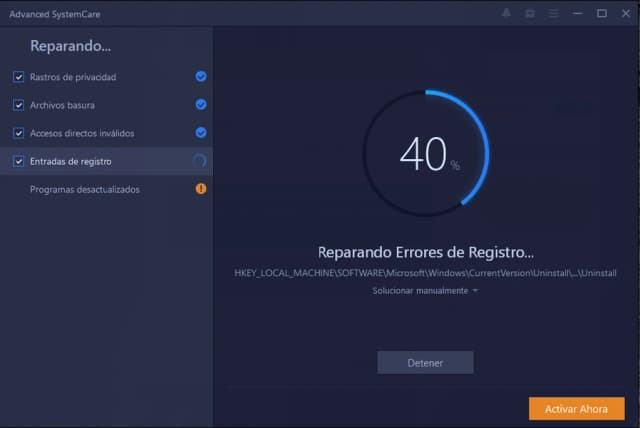
Task: Click the Detener button to stop repair
Action: 425,362
